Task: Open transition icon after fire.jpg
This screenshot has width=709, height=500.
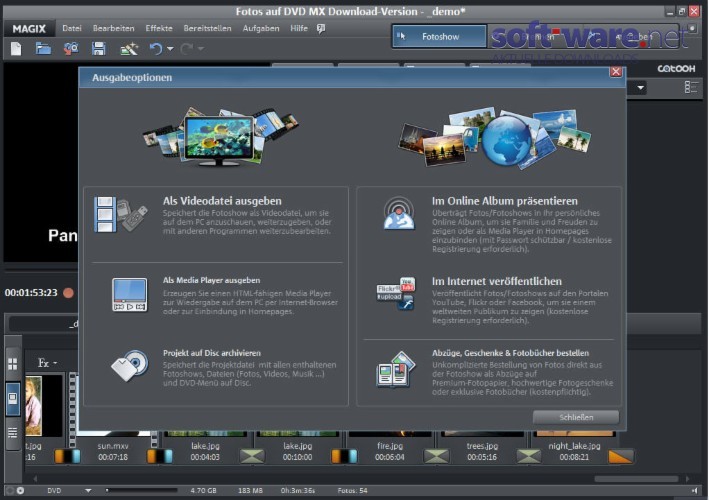Action: [x=436, y=457]
